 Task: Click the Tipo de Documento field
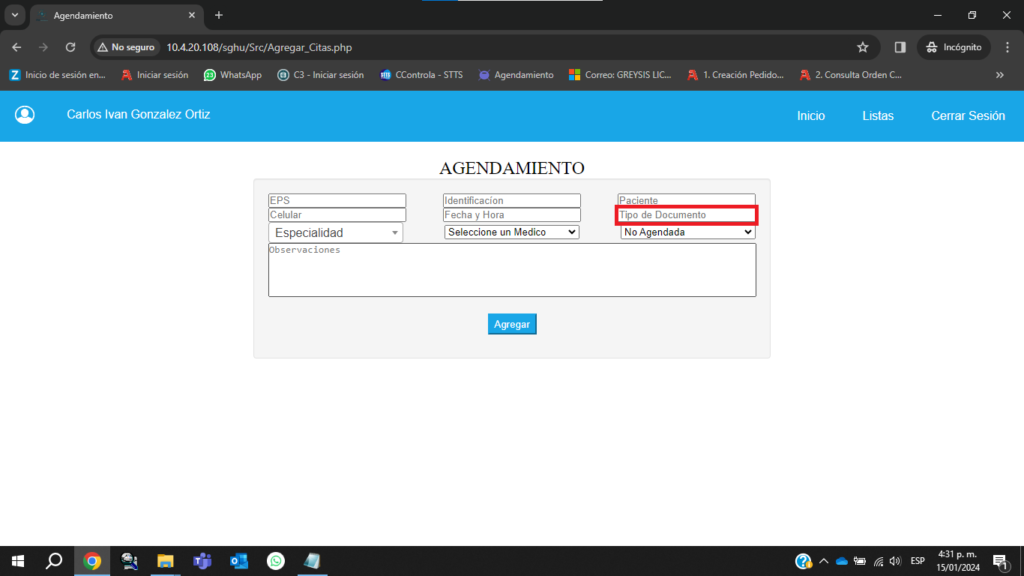(x=686, y=215)
